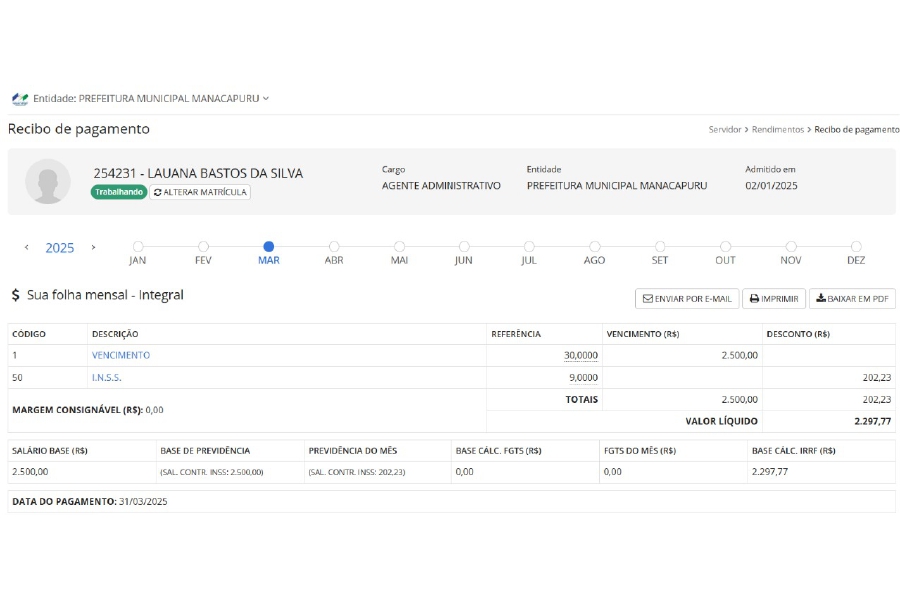Go to next year using right arrow
Image resolution: width=900 pixels, height=600 pixels.
(x=93, y=247)
